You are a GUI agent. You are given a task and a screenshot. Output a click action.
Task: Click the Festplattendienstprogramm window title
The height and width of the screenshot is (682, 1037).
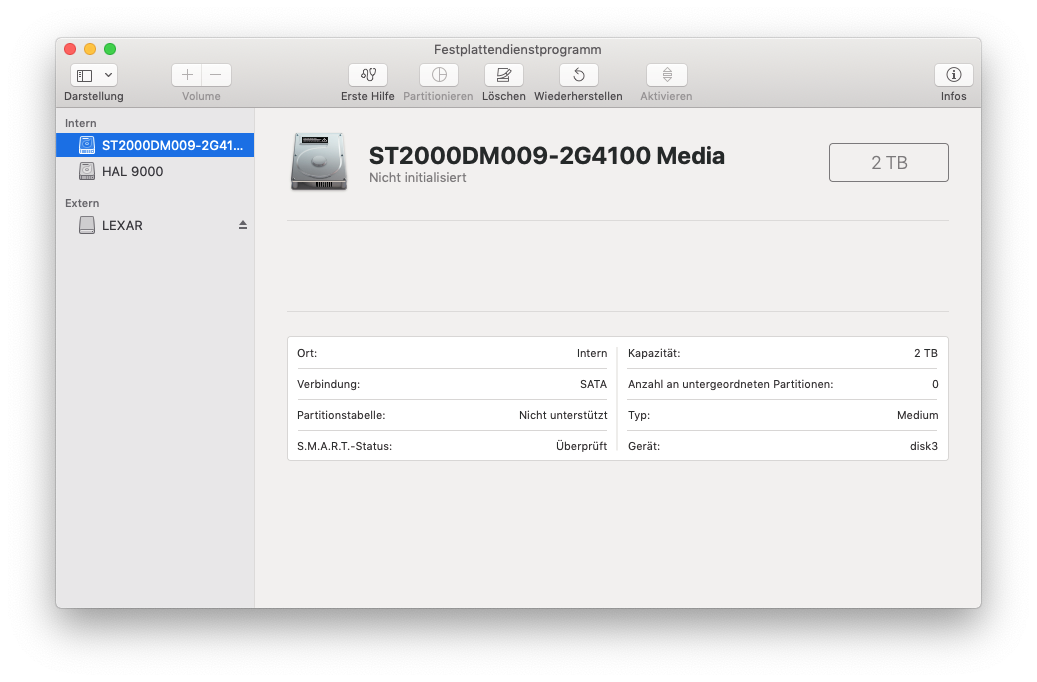[x=517, y=49]
